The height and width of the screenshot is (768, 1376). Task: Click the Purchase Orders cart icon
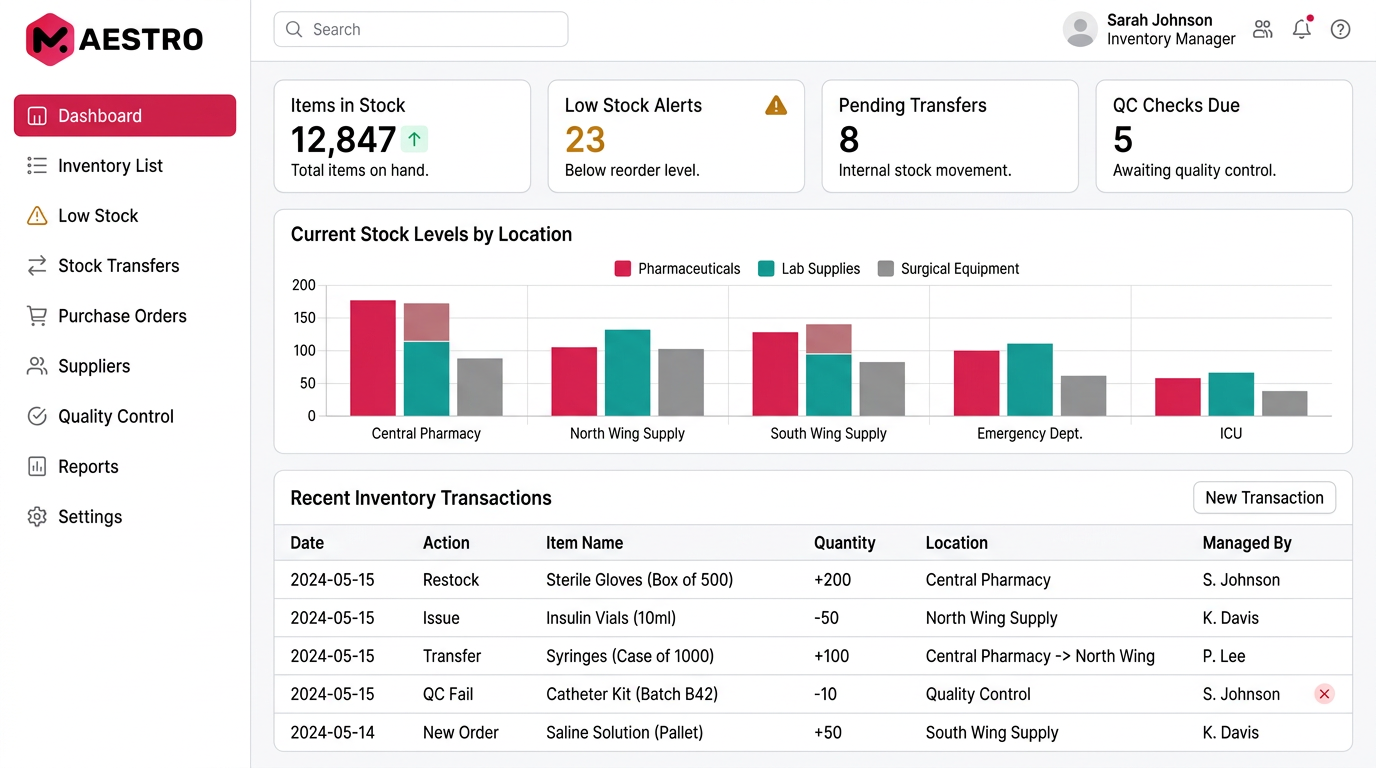click(37, 316)
